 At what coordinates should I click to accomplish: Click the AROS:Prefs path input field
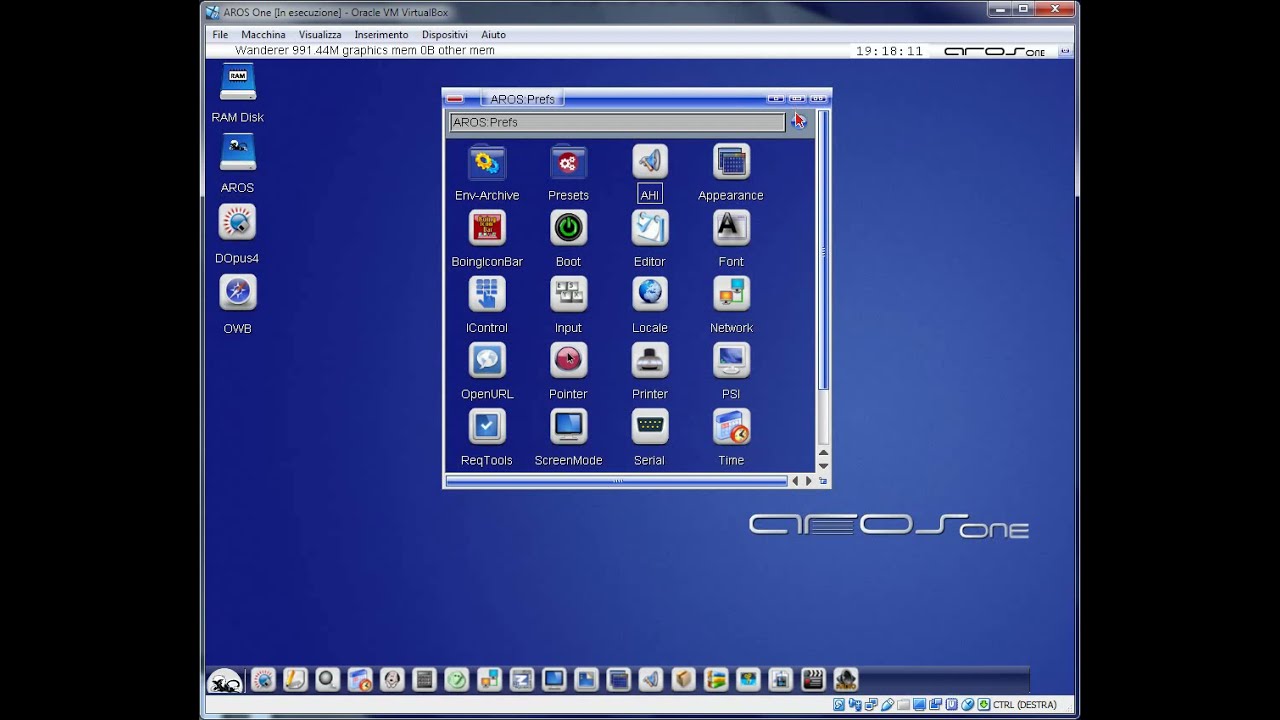[617, 122]
